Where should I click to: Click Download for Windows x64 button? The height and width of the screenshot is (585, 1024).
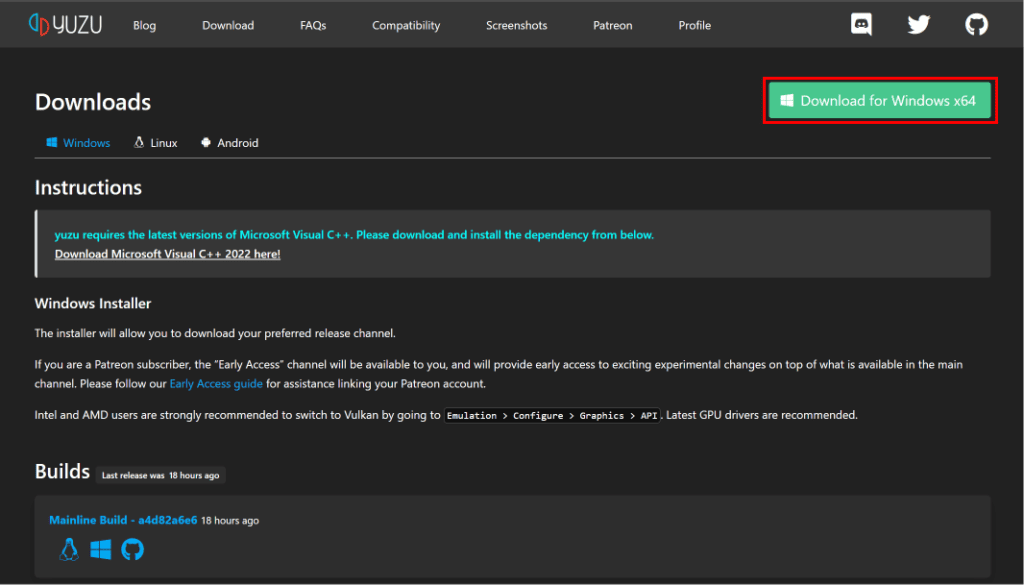pos(880,101)
